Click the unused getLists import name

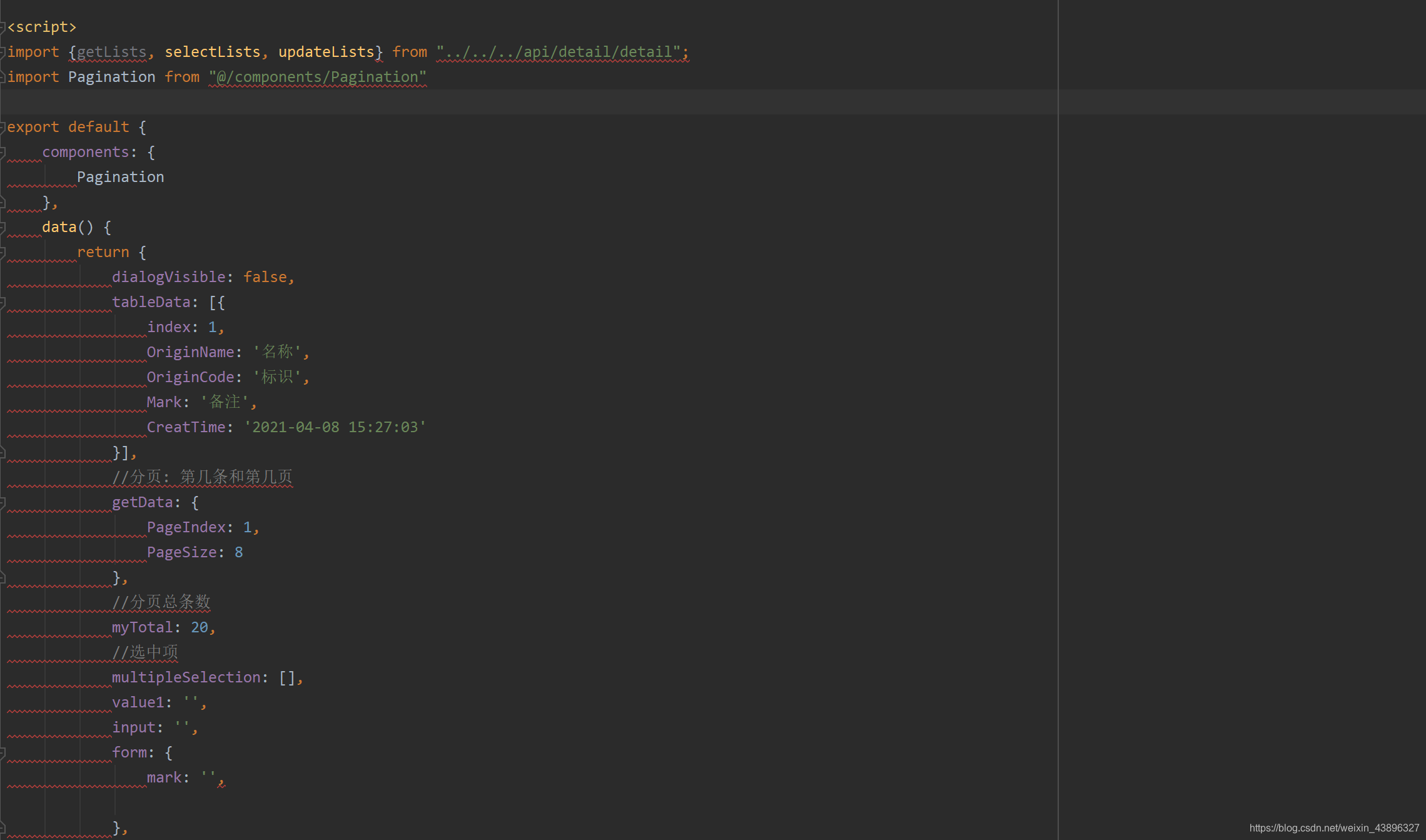[x=111, y=52]
